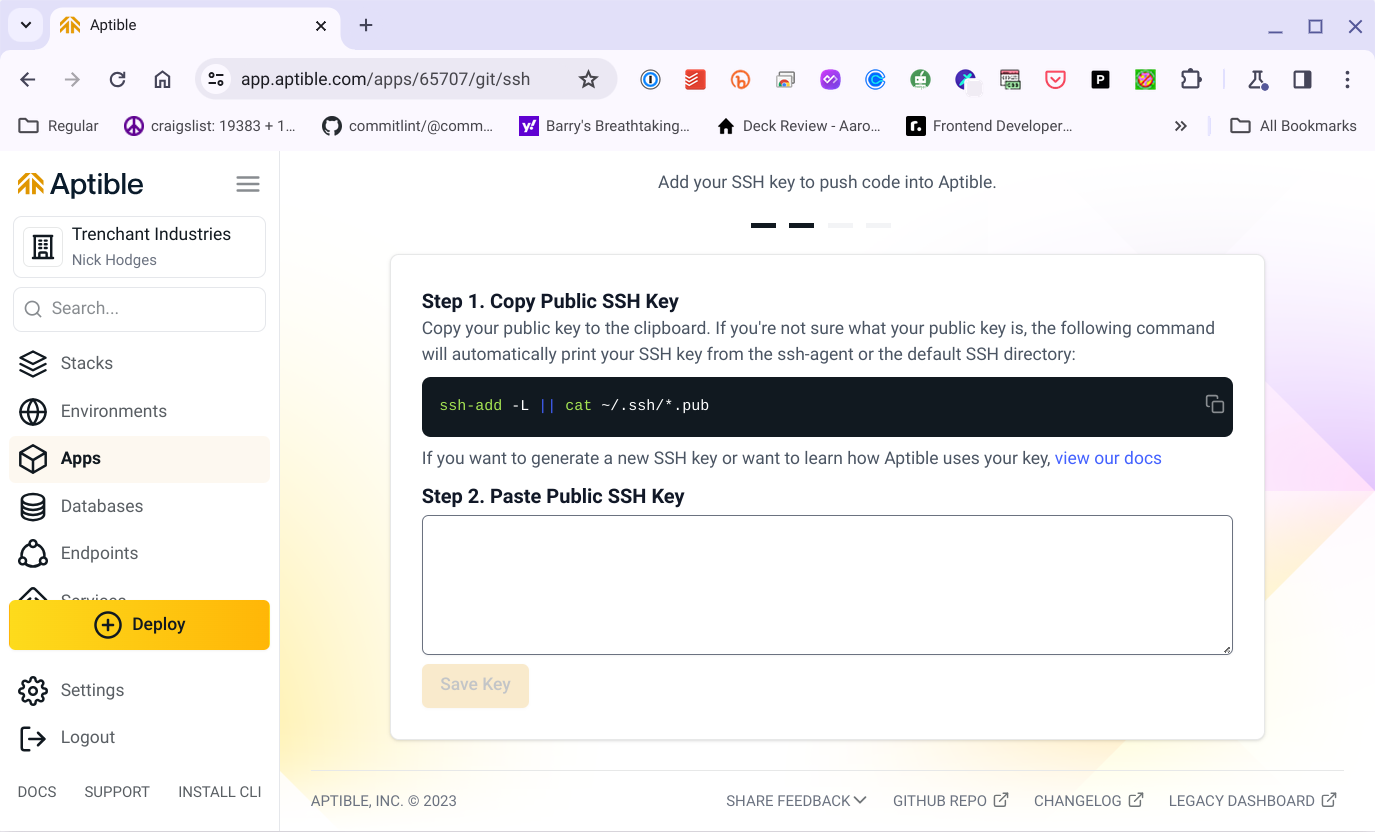
Task: Open the Grammarly-style C extension icon
Action: coord(875,80)
